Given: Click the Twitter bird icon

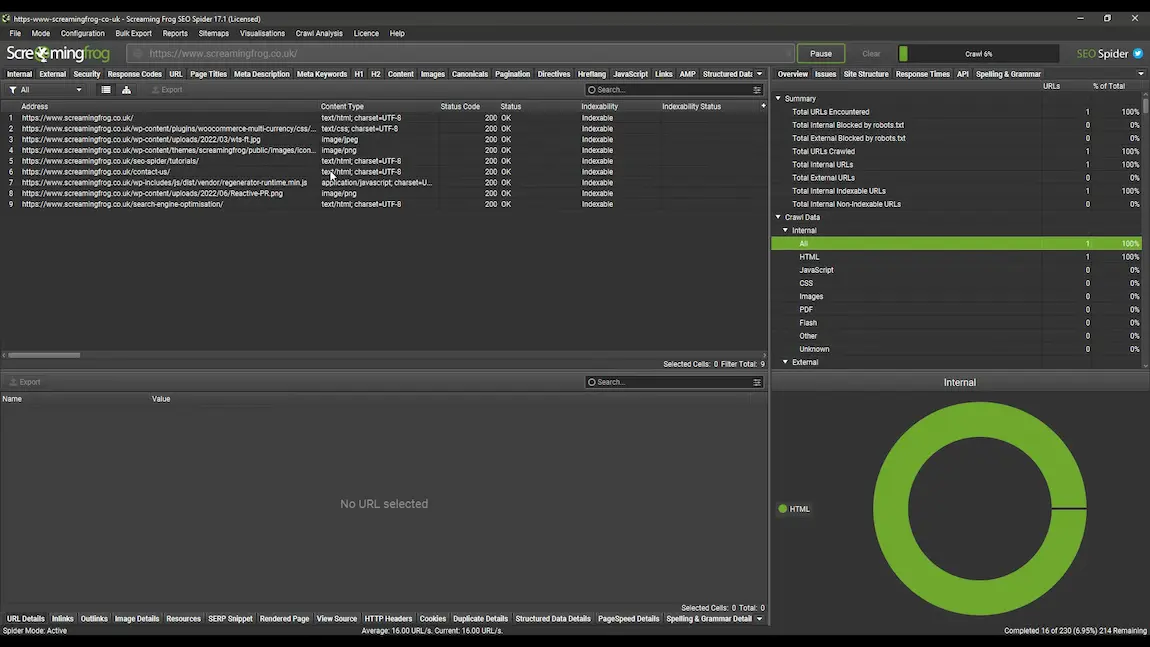Looking at the screenshot, I should [x=1138, y=54].
